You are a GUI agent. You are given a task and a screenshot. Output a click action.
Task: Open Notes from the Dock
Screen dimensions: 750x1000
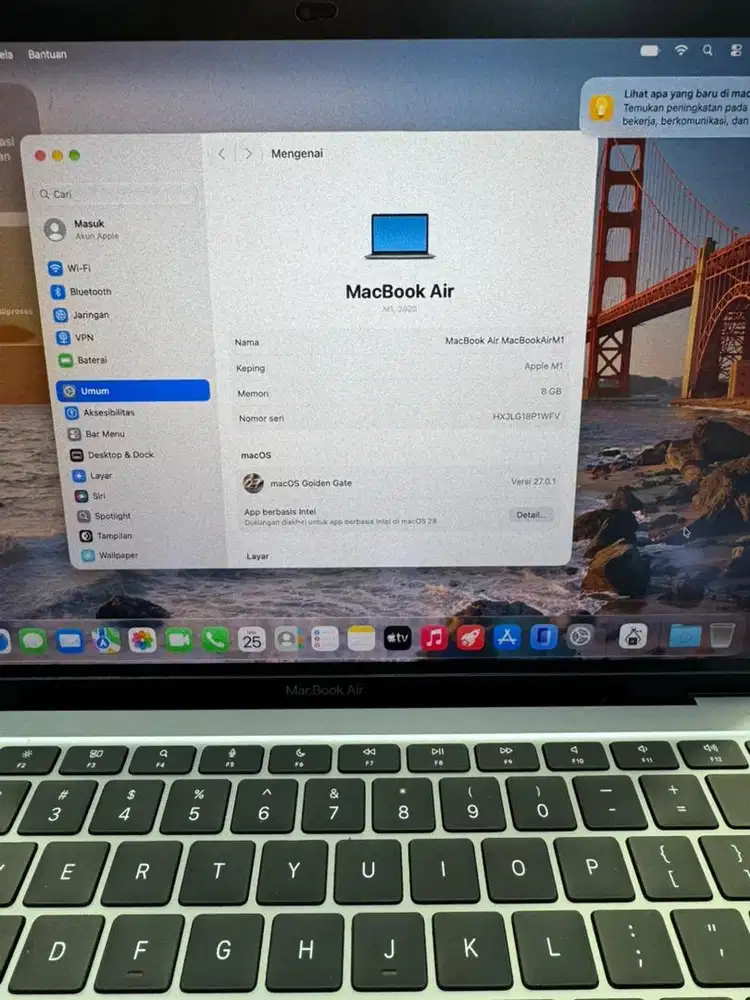(361, 638)
